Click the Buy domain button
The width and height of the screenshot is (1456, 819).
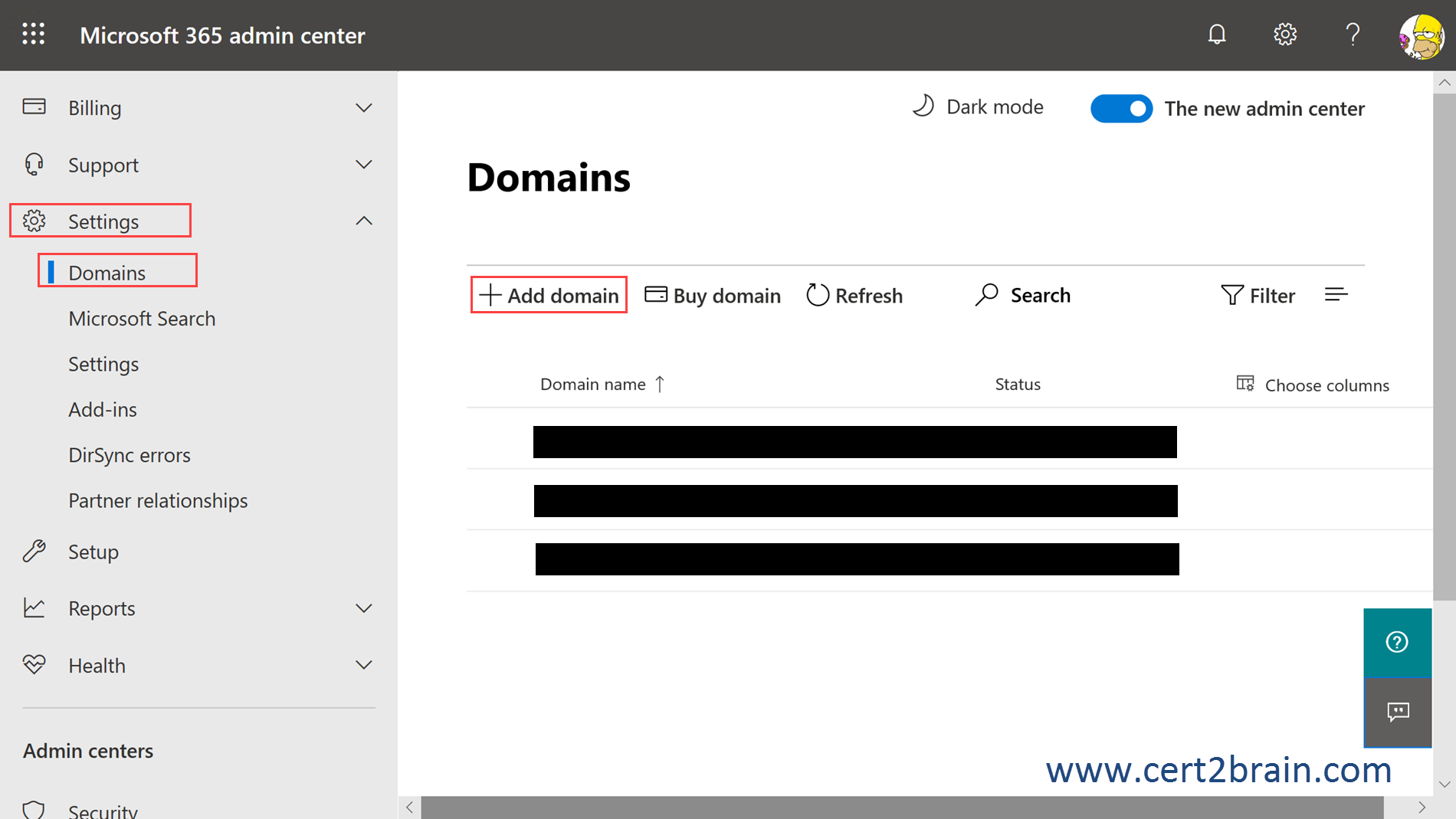(713, 296)
